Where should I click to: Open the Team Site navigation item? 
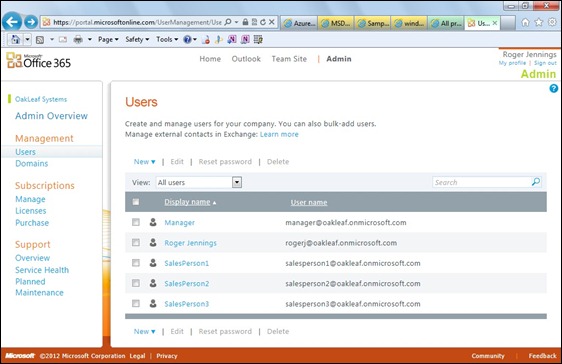pyautogui.click(x=289, y=59)
